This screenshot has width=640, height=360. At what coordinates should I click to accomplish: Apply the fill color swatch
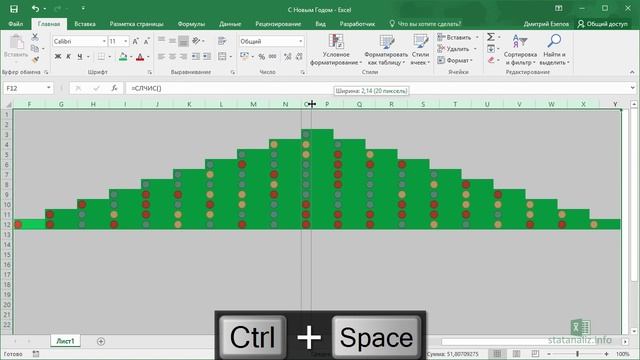point(123,56)
